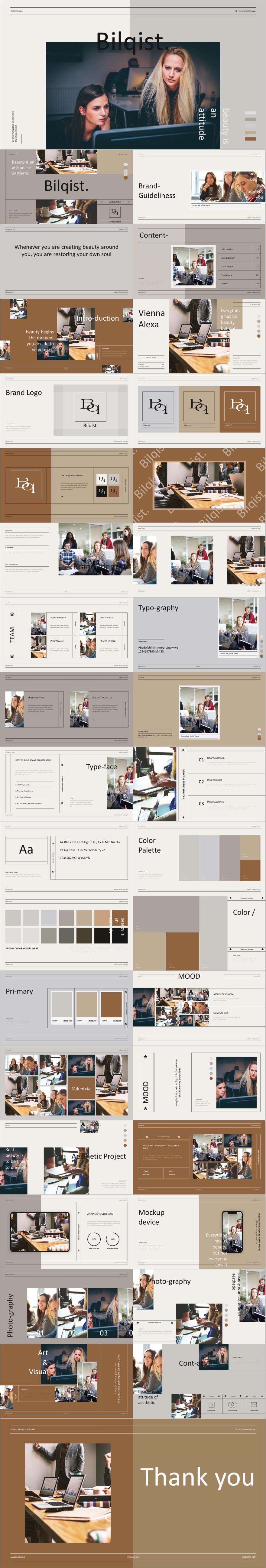
Task: Click the 'Brand-Guideliness' heading
Action: click(x=157, y=190)
